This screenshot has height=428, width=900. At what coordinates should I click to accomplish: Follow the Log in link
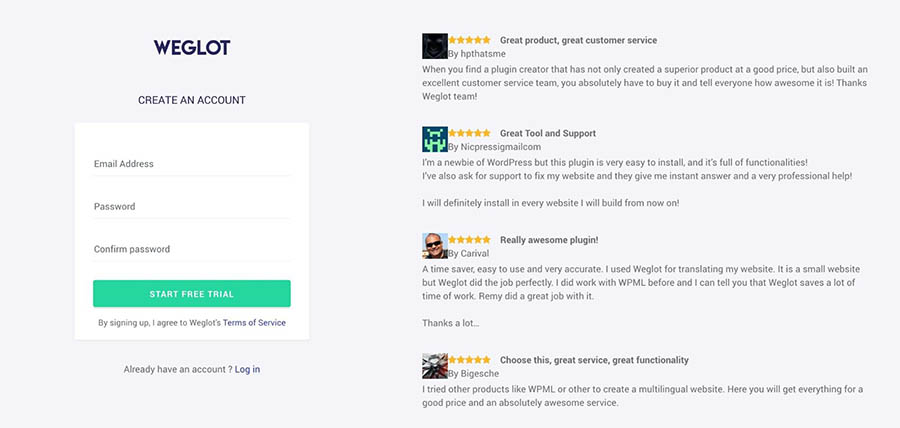(x=247, y=369)
